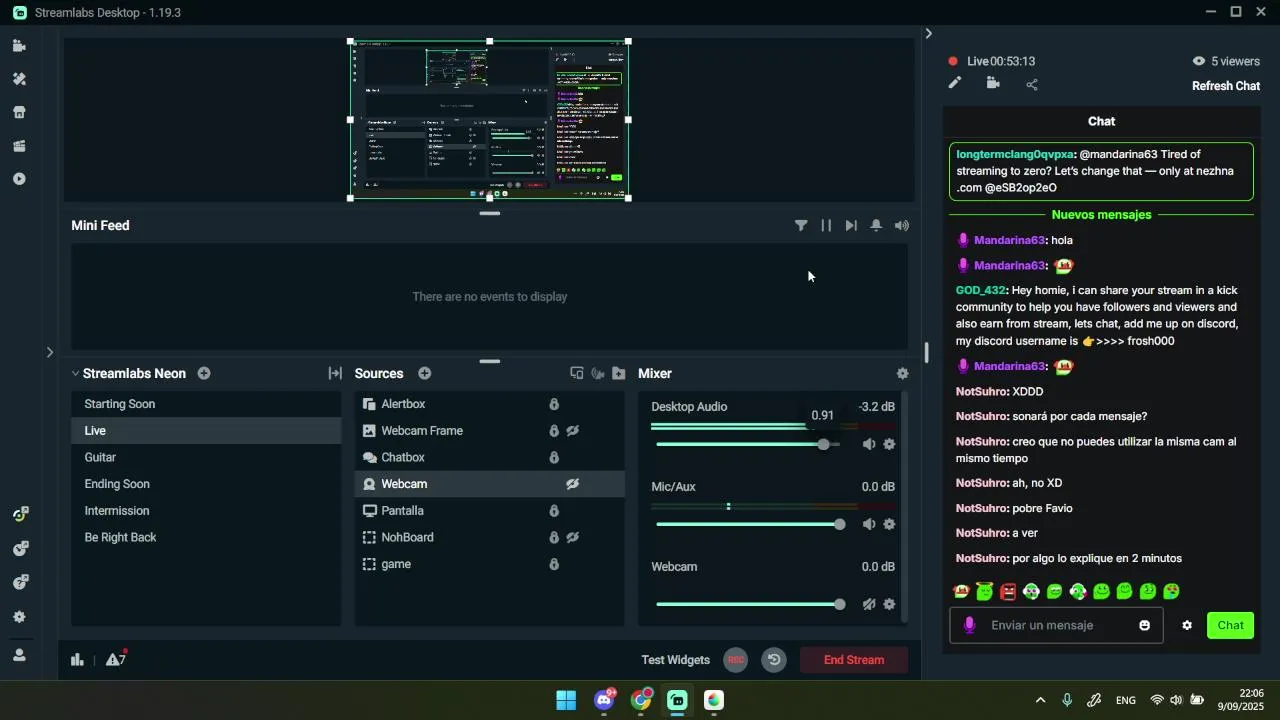This screenshot has width=1280, height=720.
Task: Switch to the Guitar scene
Action: tap(206, 458)
